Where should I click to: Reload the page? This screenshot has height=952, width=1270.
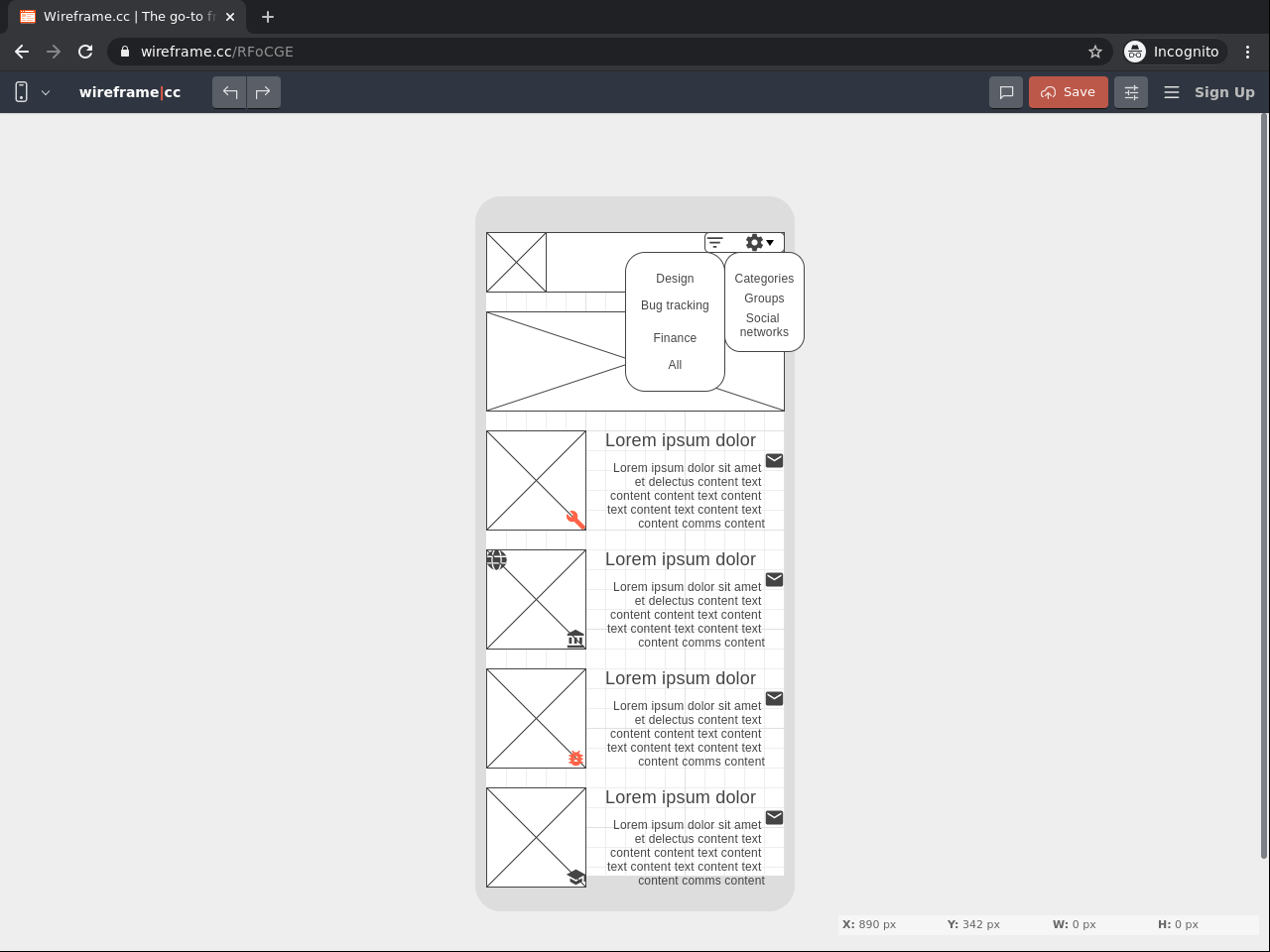pyautogui.click(x=85, y=52)
